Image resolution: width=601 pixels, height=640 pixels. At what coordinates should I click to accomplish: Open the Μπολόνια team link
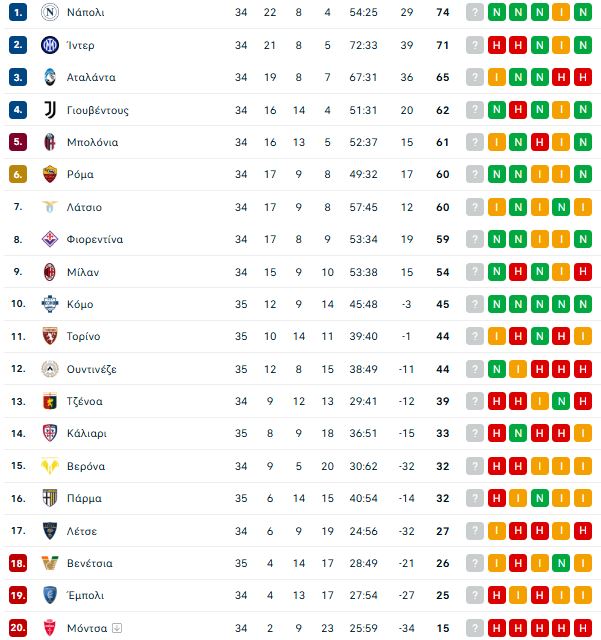tap(93, 142)
